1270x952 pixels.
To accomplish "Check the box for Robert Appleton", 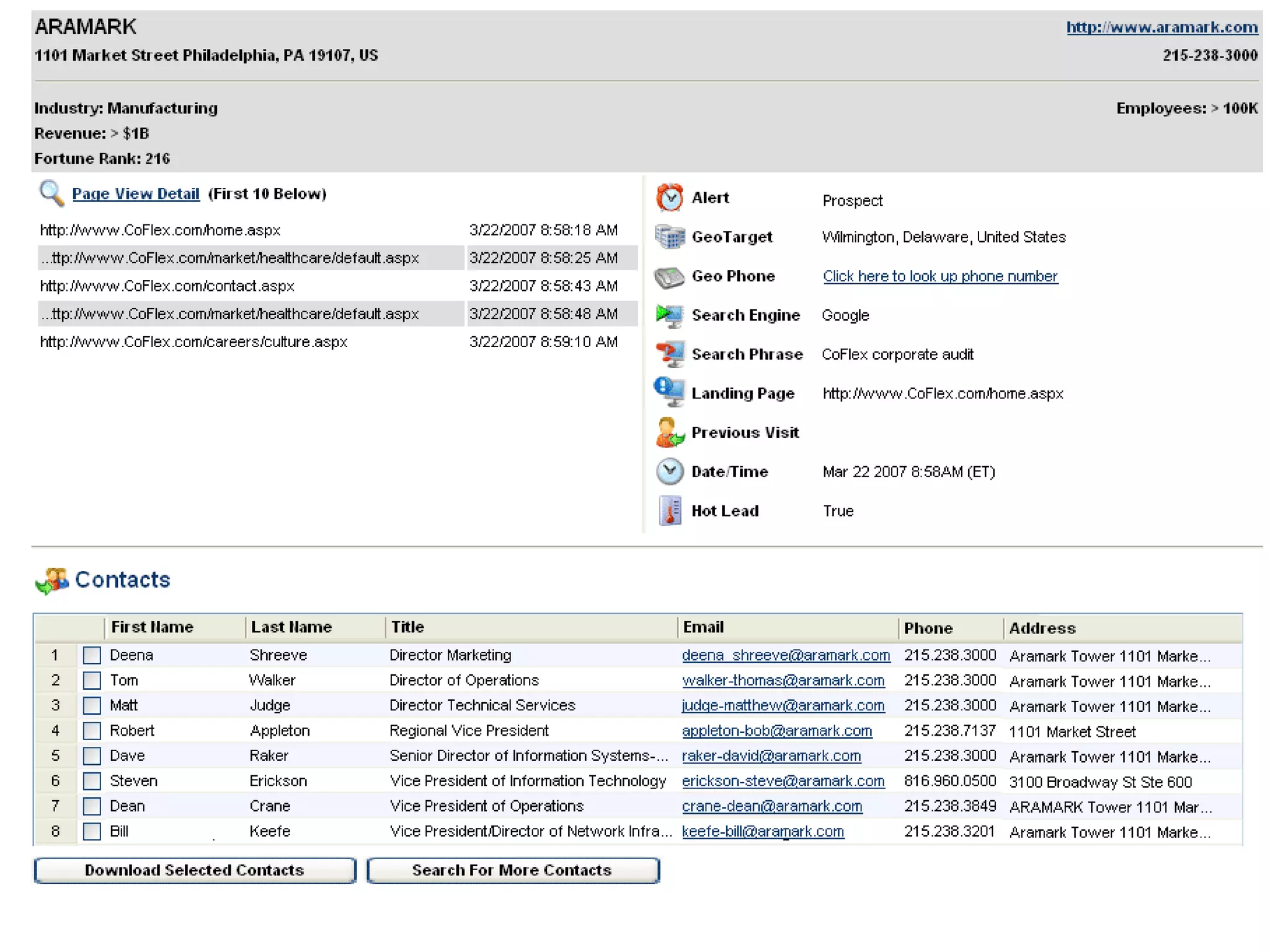I will point(92,731).
